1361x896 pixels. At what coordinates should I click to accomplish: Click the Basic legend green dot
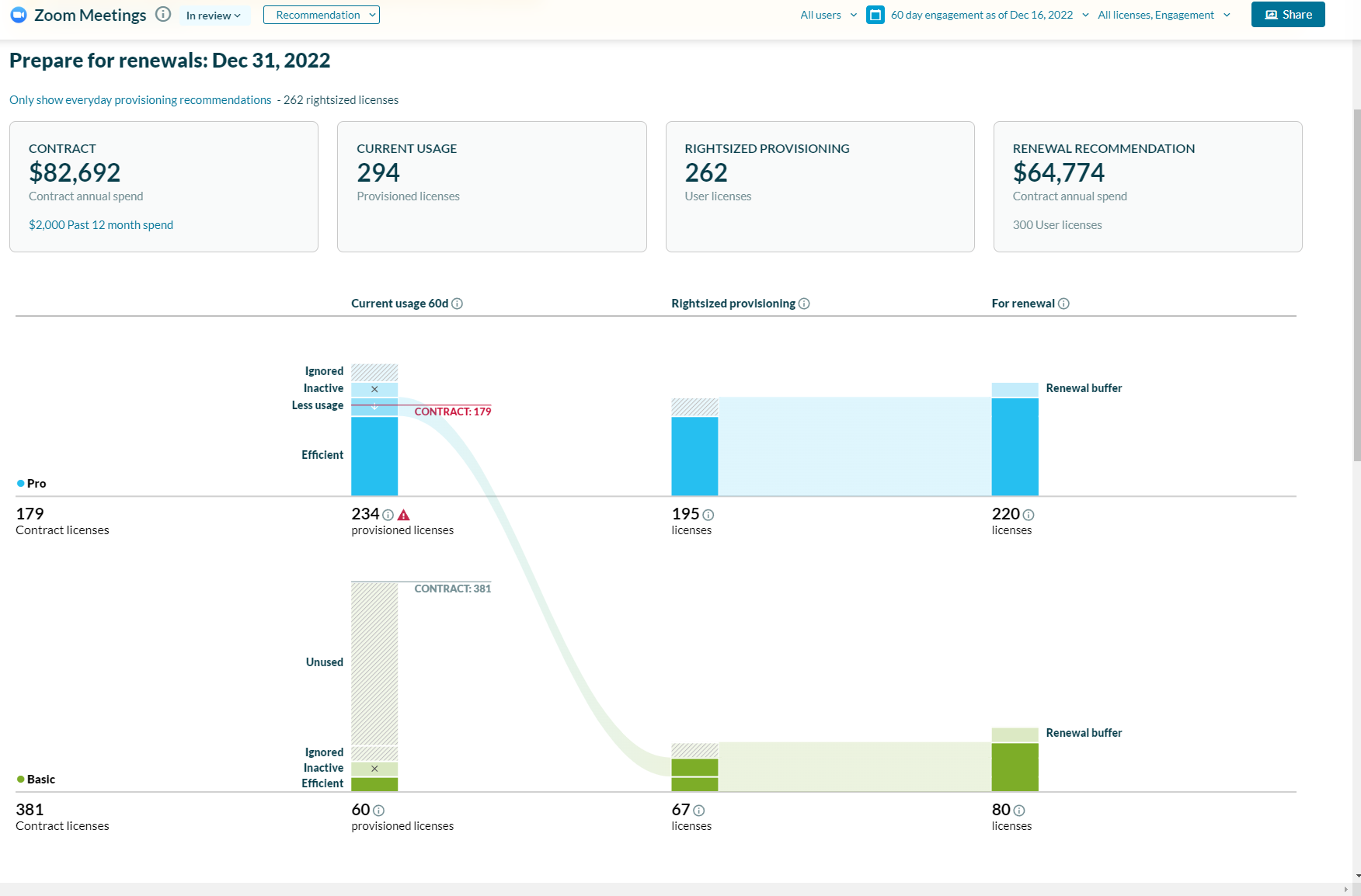[x=21, y=779]
